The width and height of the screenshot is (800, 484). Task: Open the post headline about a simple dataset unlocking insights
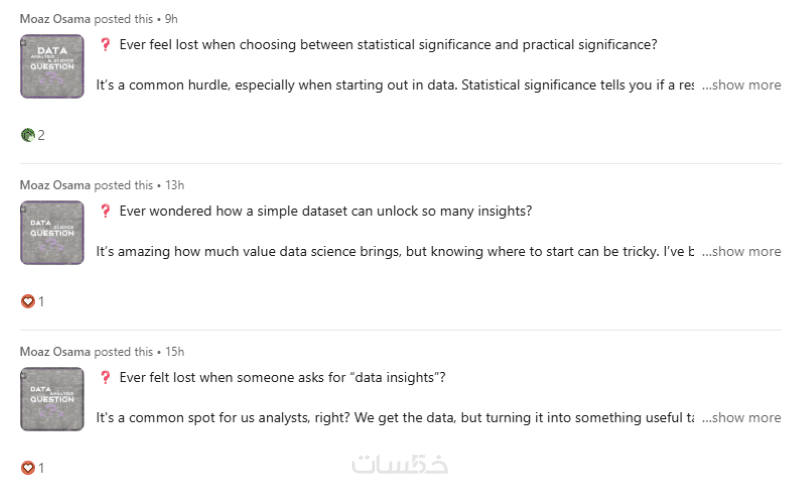point(325,211)
